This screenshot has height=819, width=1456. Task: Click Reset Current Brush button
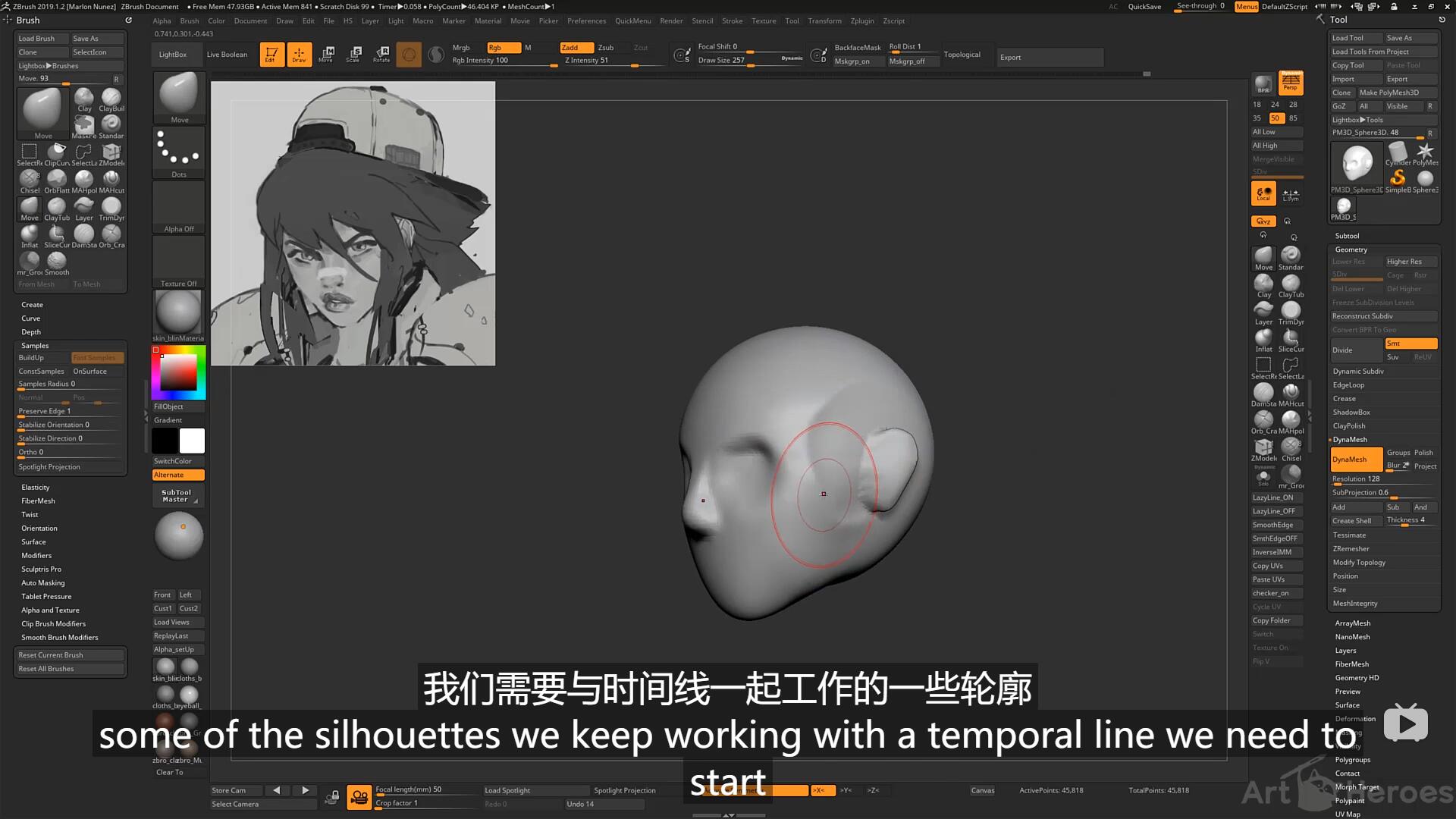pyautogui.click(x=71, y=655)
